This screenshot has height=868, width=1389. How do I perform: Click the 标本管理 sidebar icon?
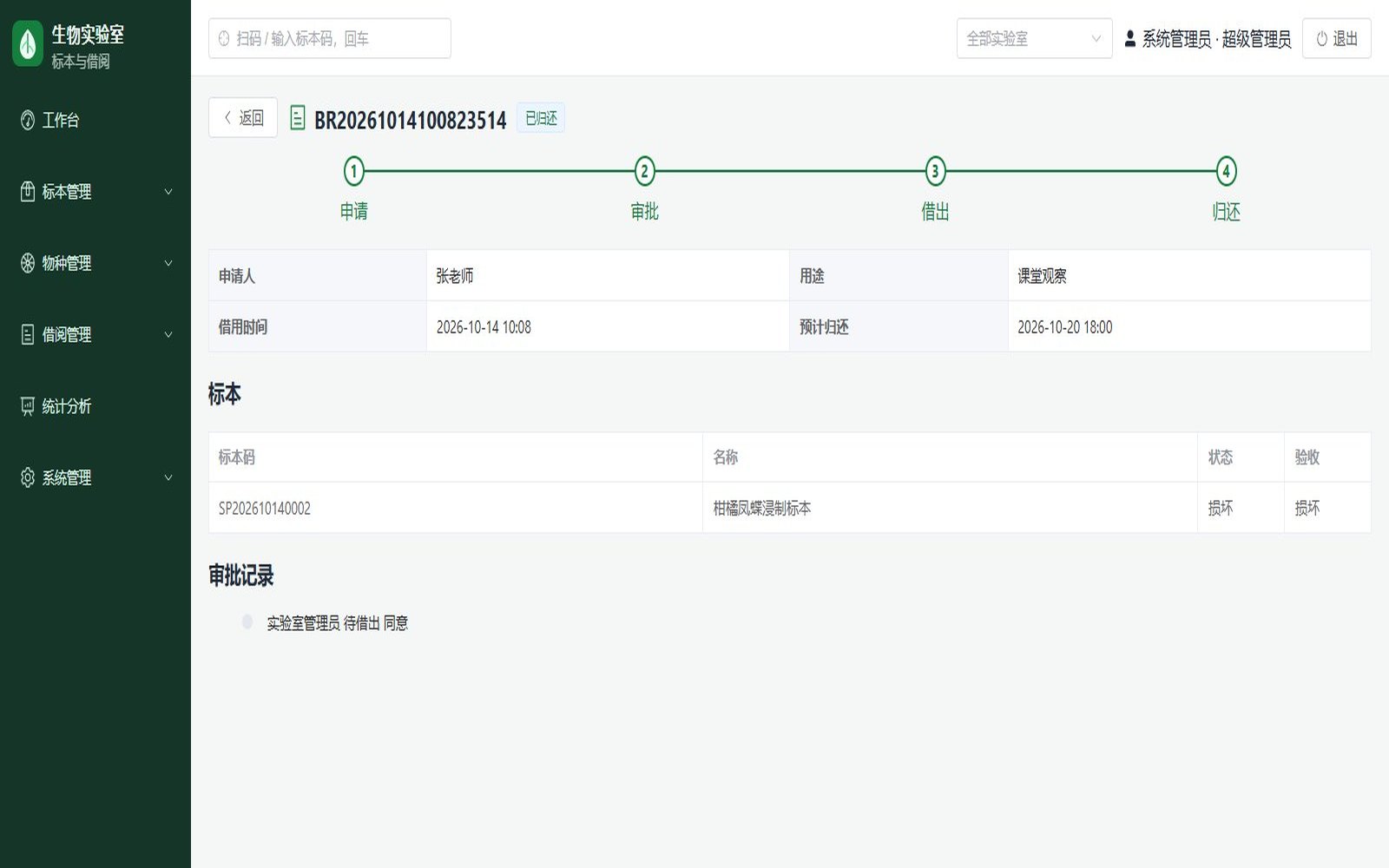click(x=28, y=192)
